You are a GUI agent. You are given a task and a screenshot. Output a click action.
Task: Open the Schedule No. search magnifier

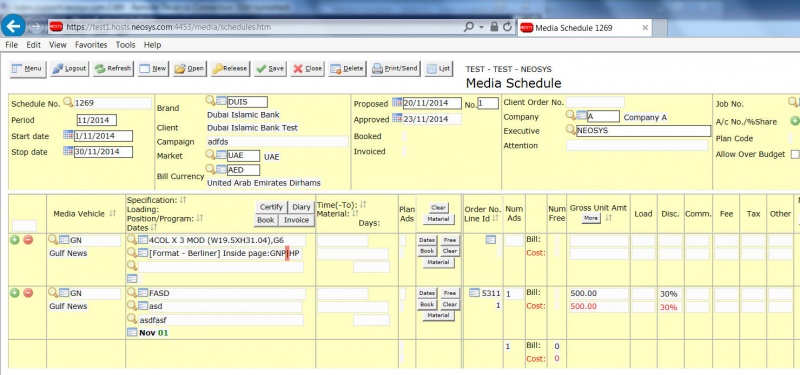[68, 102]
